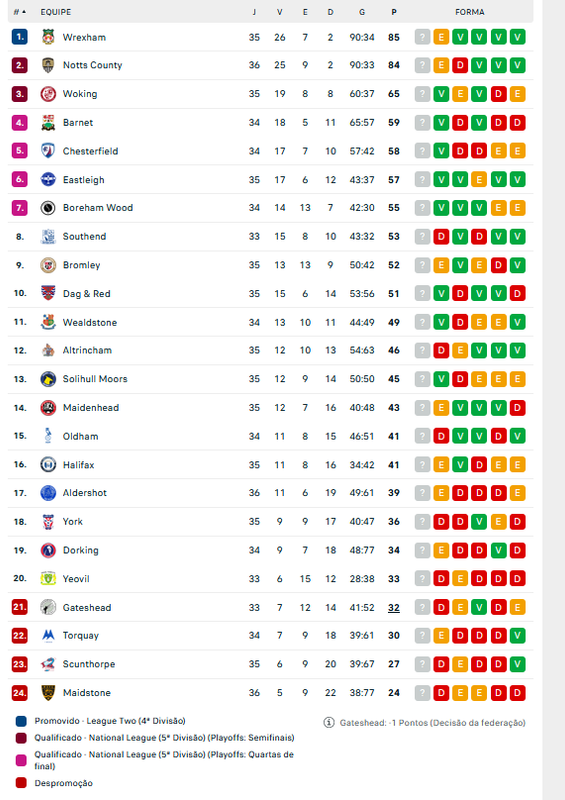Sort standings by the P points header

pyautogui.click(x=394, y=12)
